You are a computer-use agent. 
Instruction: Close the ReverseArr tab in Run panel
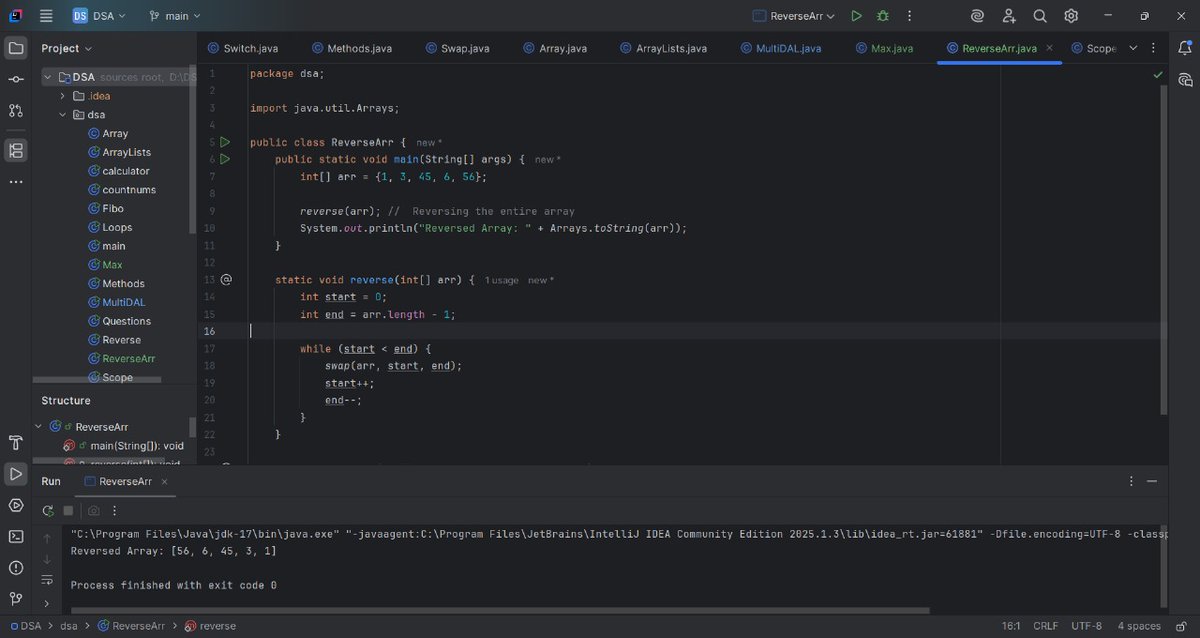164,481
